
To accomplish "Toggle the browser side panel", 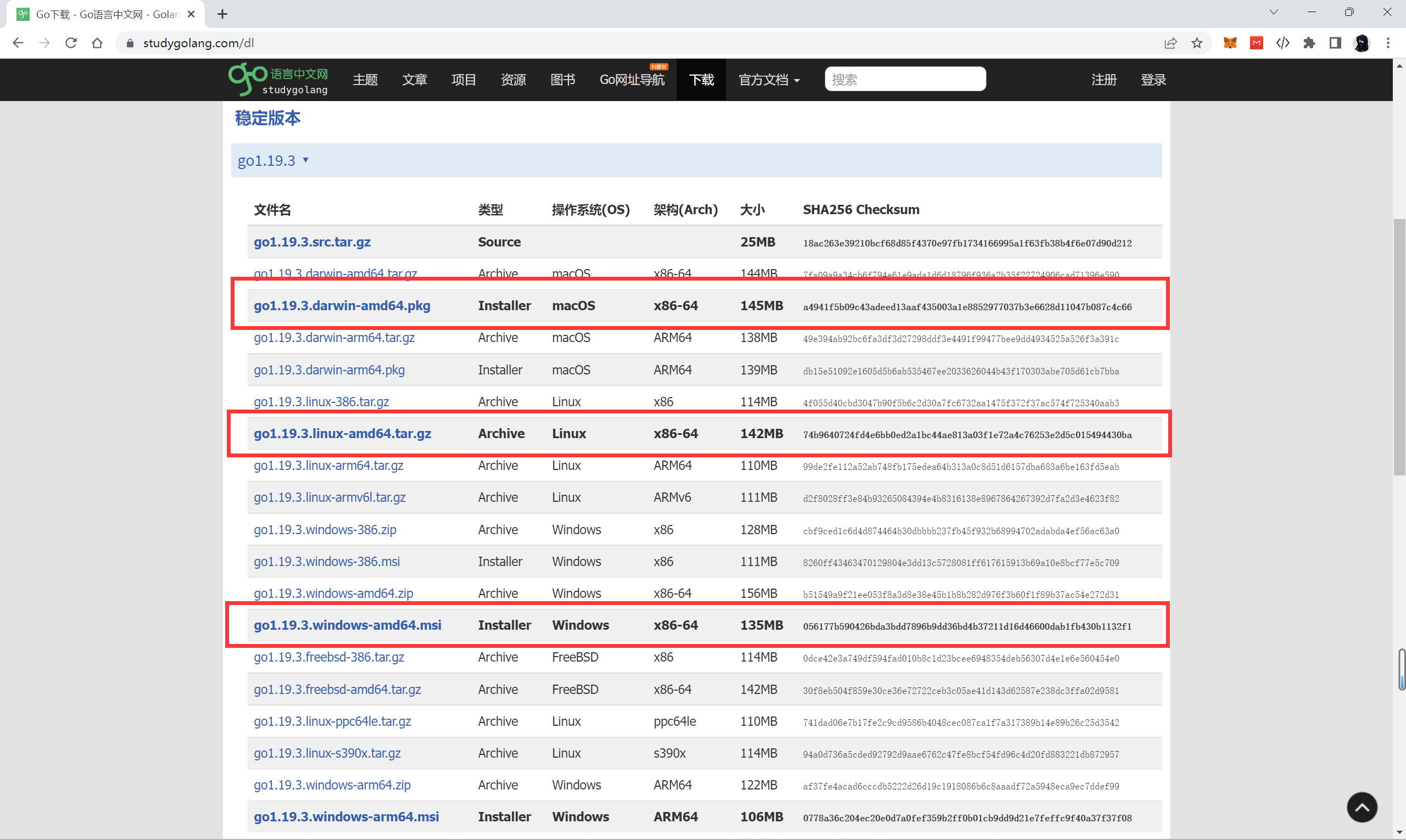I will (1335, 43).
